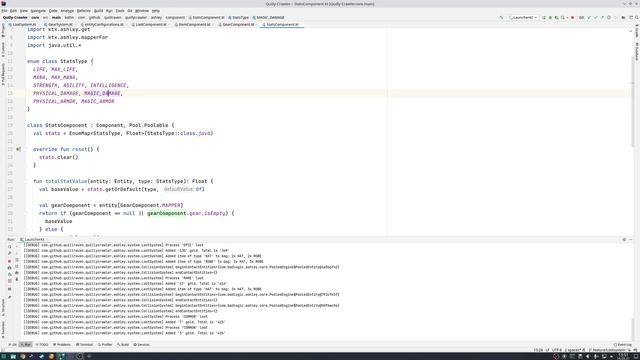Screen dimensions: 640x360
Task: Open the Refactor menu
Action: (84, 11)
